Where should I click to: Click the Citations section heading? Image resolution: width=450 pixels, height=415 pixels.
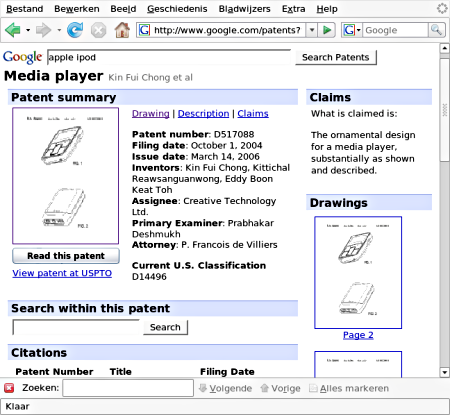(39, 353)
